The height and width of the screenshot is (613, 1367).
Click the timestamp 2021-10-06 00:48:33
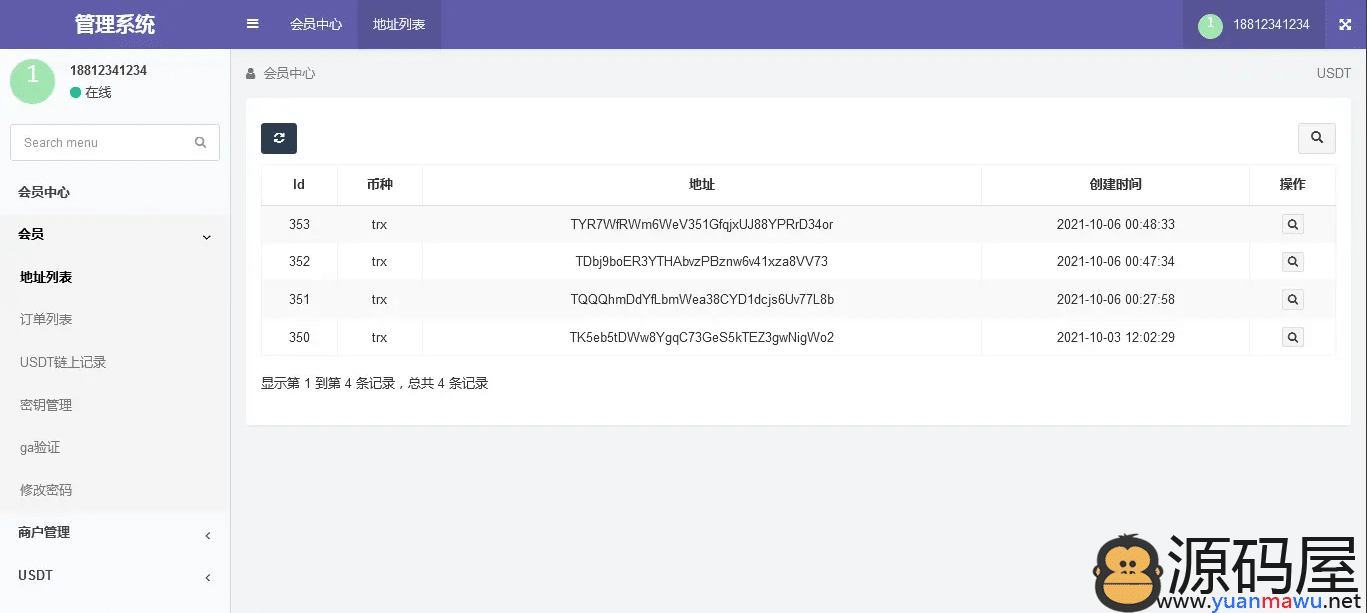pos(1116,225)
